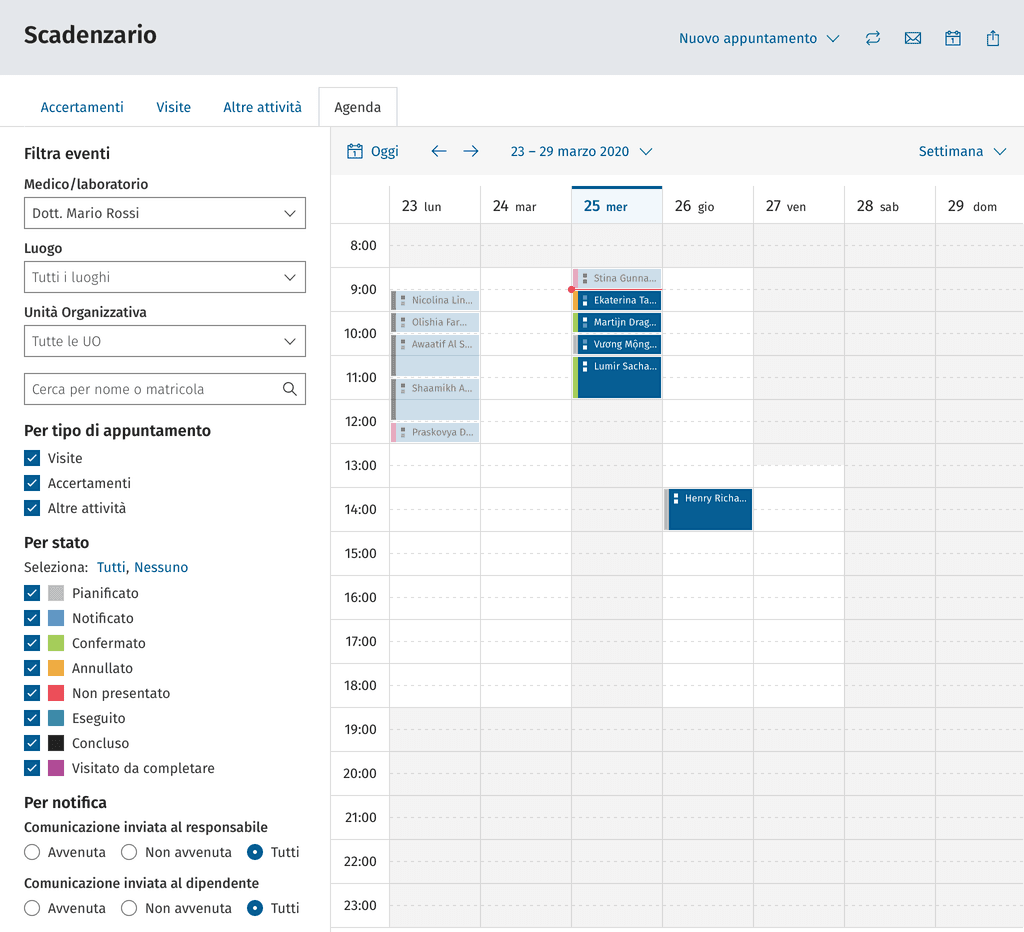Open Unità Organizzativa dropdown Tutte le UO
The width and height of the screenshot is (1024, 932).
(x=165, y=342)
